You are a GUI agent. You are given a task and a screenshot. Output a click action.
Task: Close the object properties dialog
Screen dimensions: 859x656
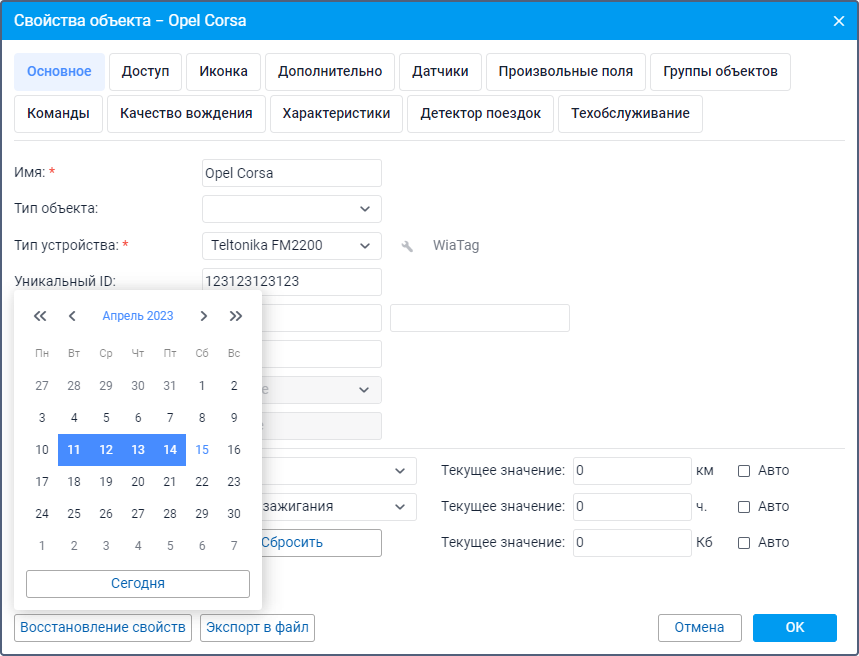[838, 20]
